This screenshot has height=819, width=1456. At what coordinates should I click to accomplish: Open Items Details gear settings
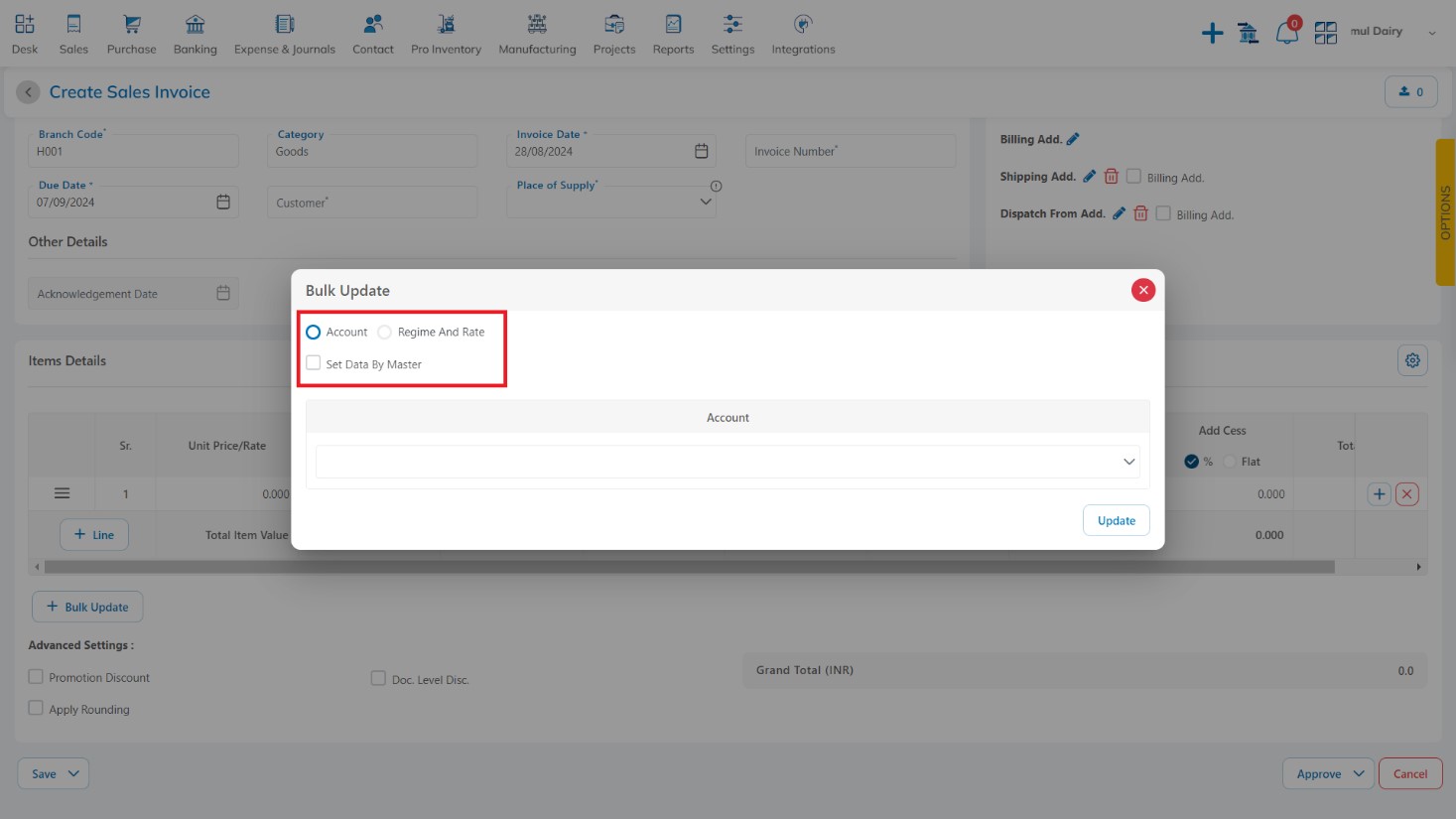(x=1412, y=360)
